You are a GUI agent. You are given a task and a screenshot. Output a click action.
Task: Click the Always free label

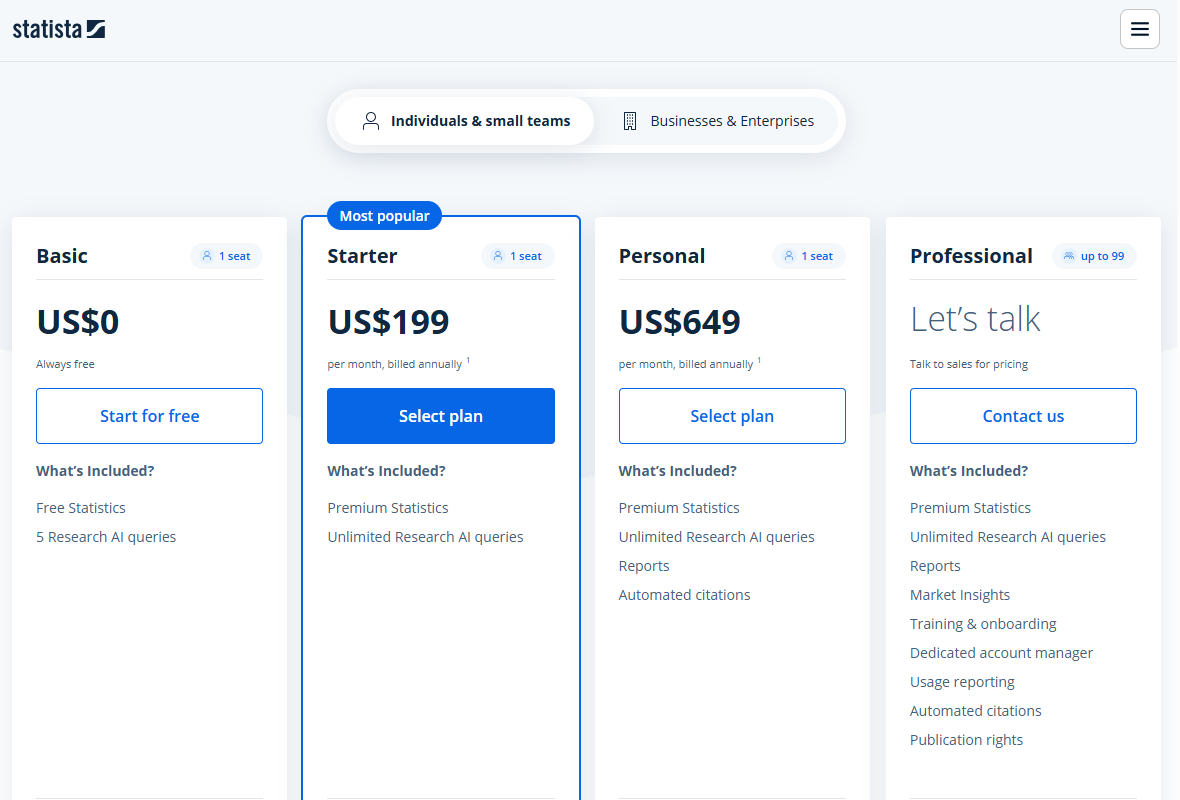(65, 364)
